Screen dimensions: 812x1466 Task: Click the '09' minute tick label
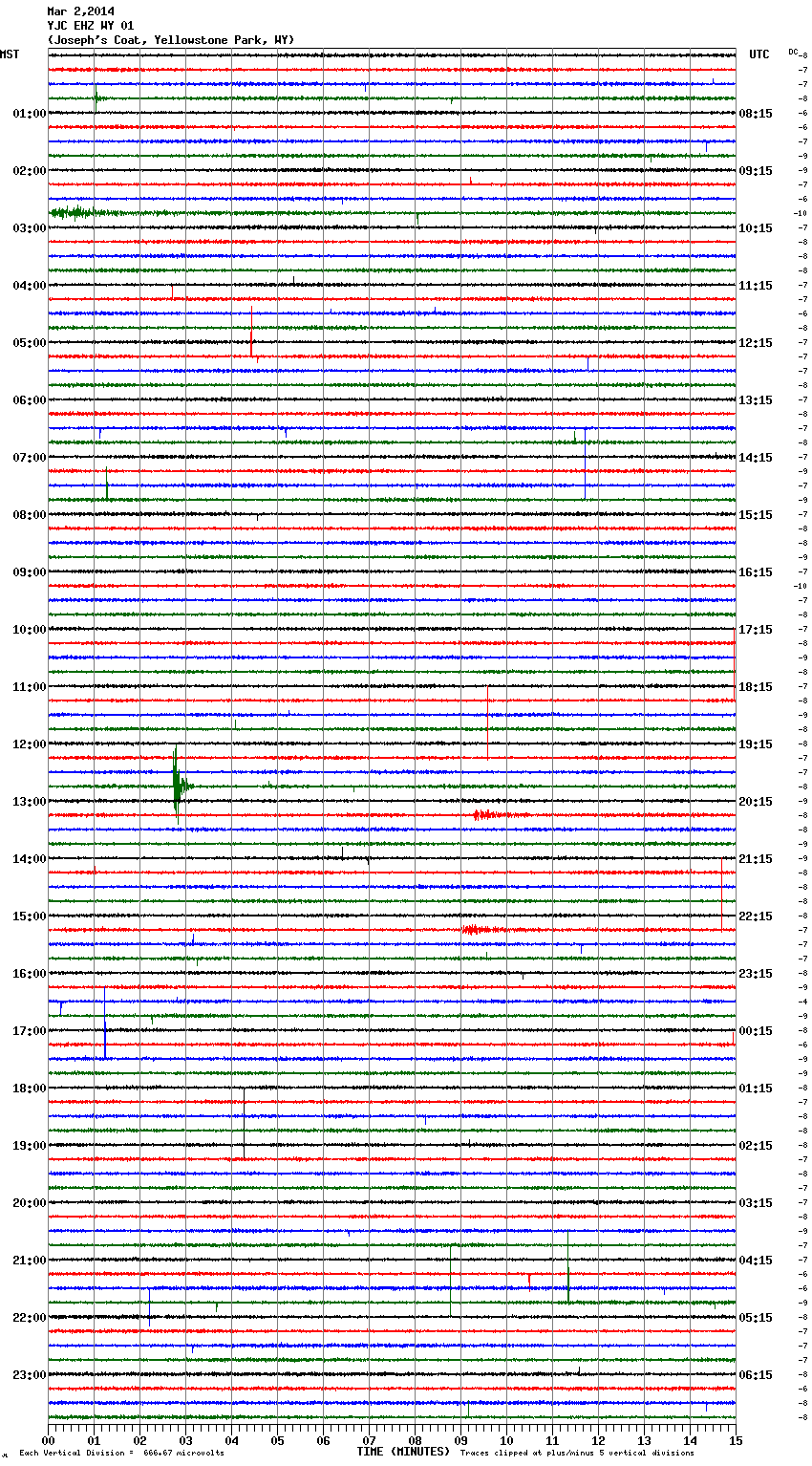[x=461, y=1440]
